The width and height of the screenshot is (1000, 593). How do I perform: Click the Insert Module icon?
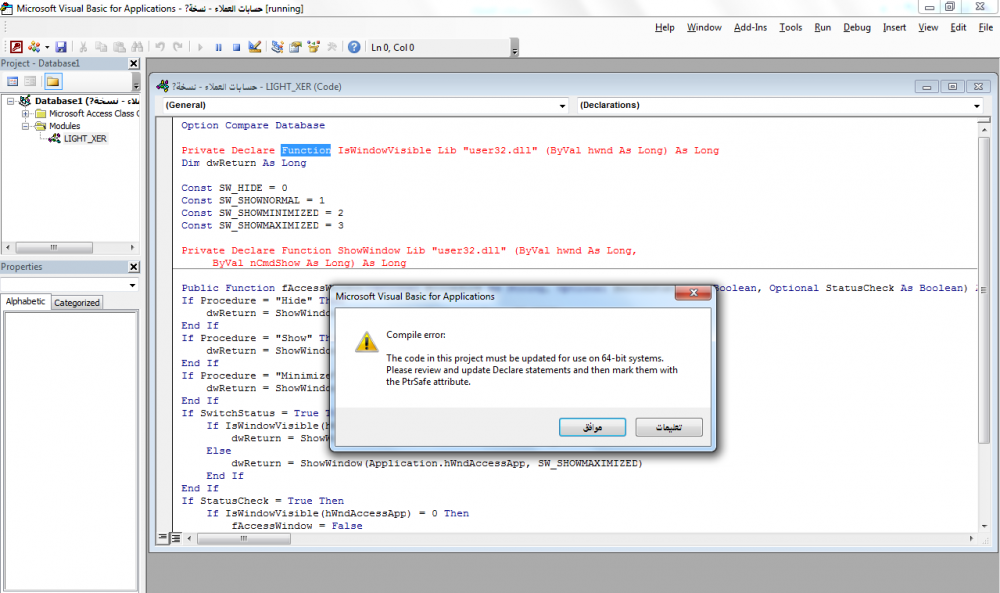click(x=34, y=47)
